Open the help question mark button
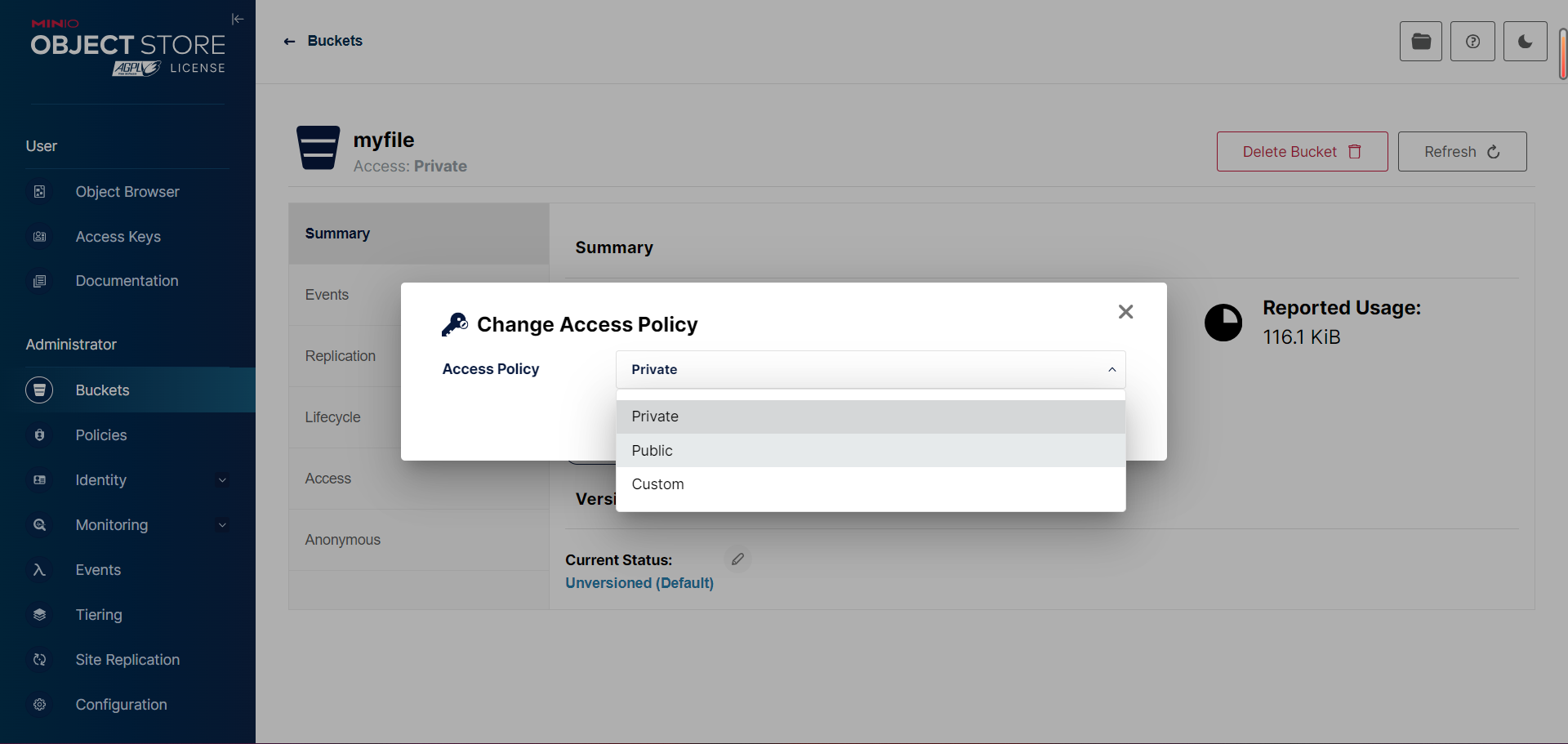Viewport: 1568px width, 744px height. pyautogui.click(x=1472, y=42)
